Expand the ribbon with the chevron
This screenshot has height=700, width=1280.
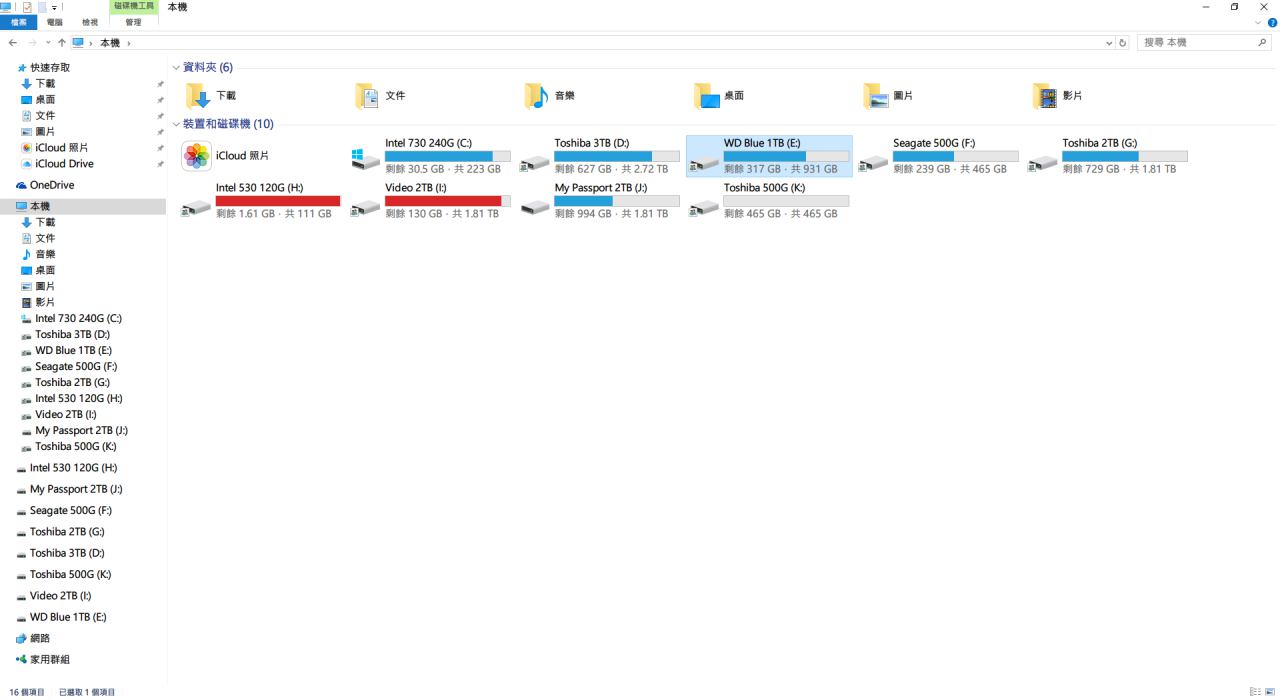point(1258,22)
